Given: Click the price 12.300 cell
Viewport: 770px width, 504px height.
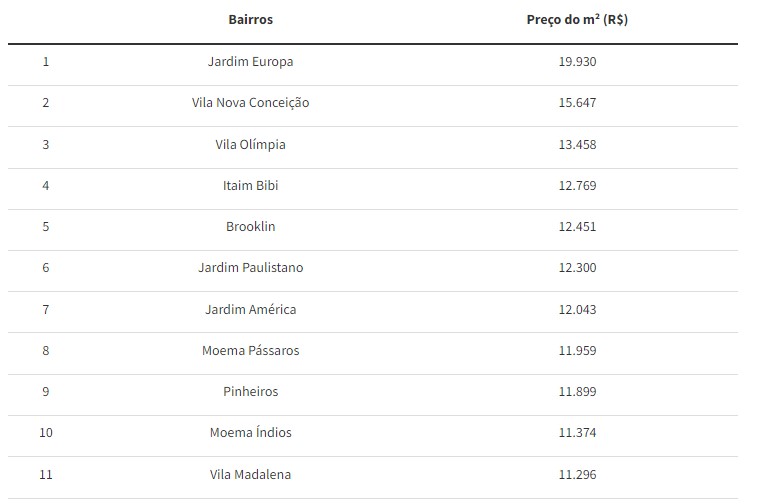Looking at the screenshot, I should coord(577,268).
